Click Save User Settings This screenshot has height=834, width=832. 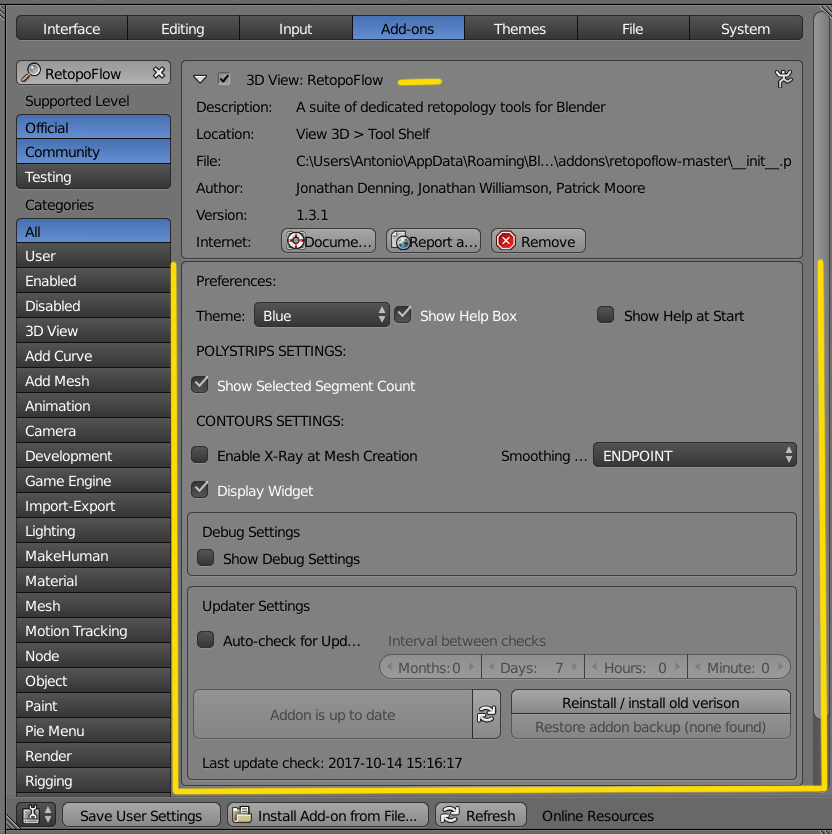(141, 815)
